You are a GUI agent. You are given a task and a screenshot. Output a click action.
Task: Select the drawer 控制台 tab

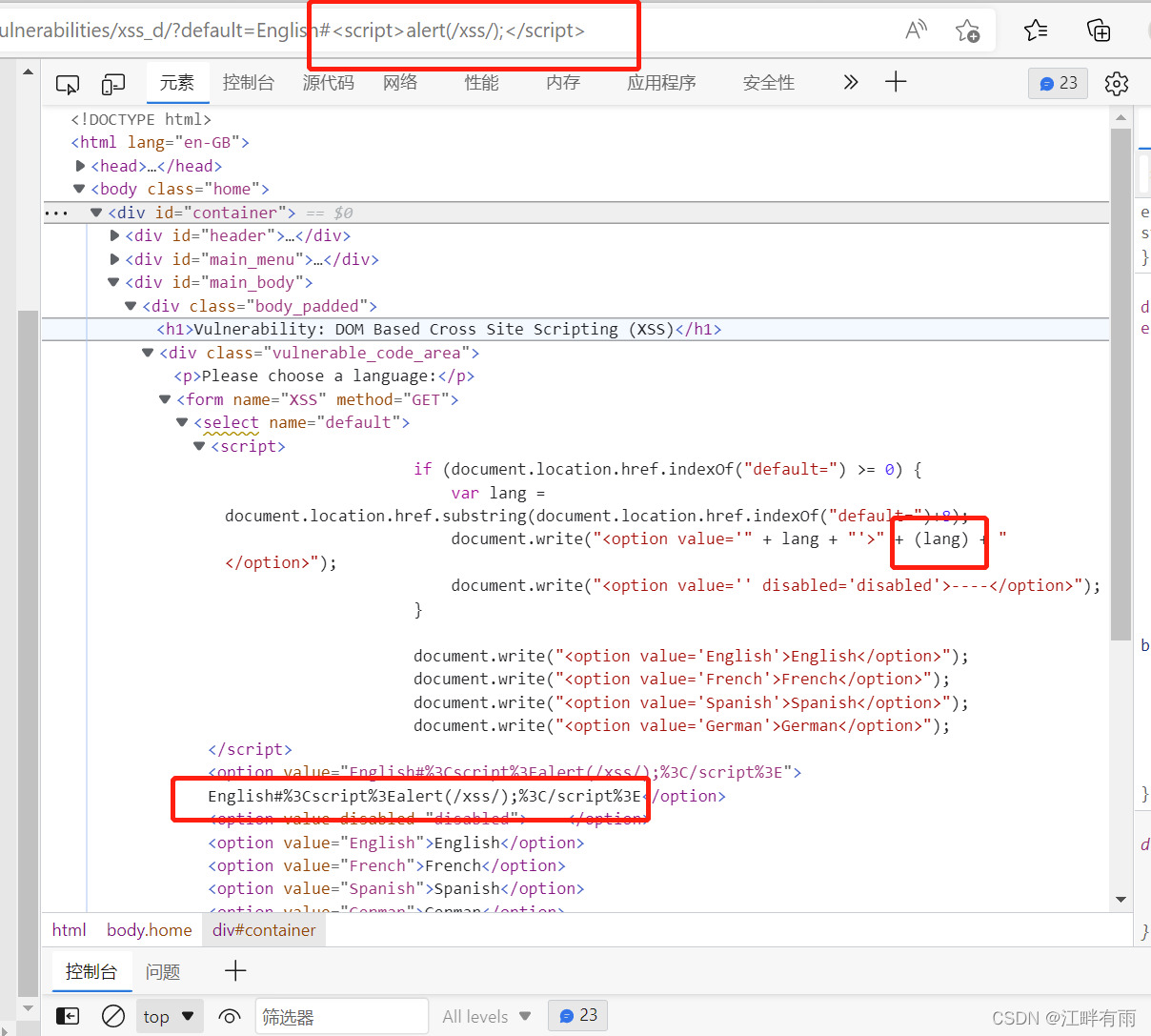(x=91, y=971)
